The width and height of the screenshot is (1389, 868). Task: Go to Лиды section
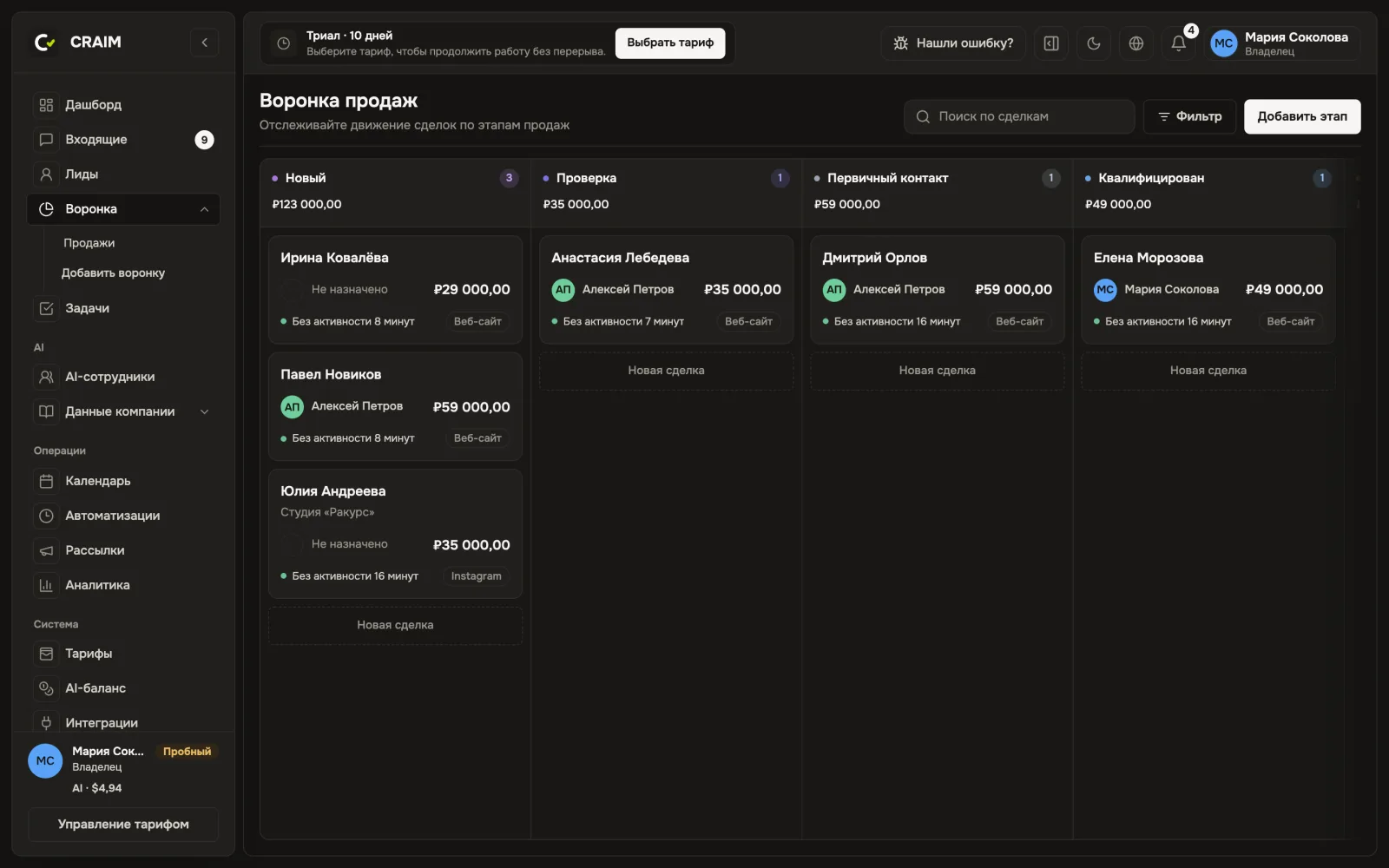pyautogui.click(x=123, y=174)
